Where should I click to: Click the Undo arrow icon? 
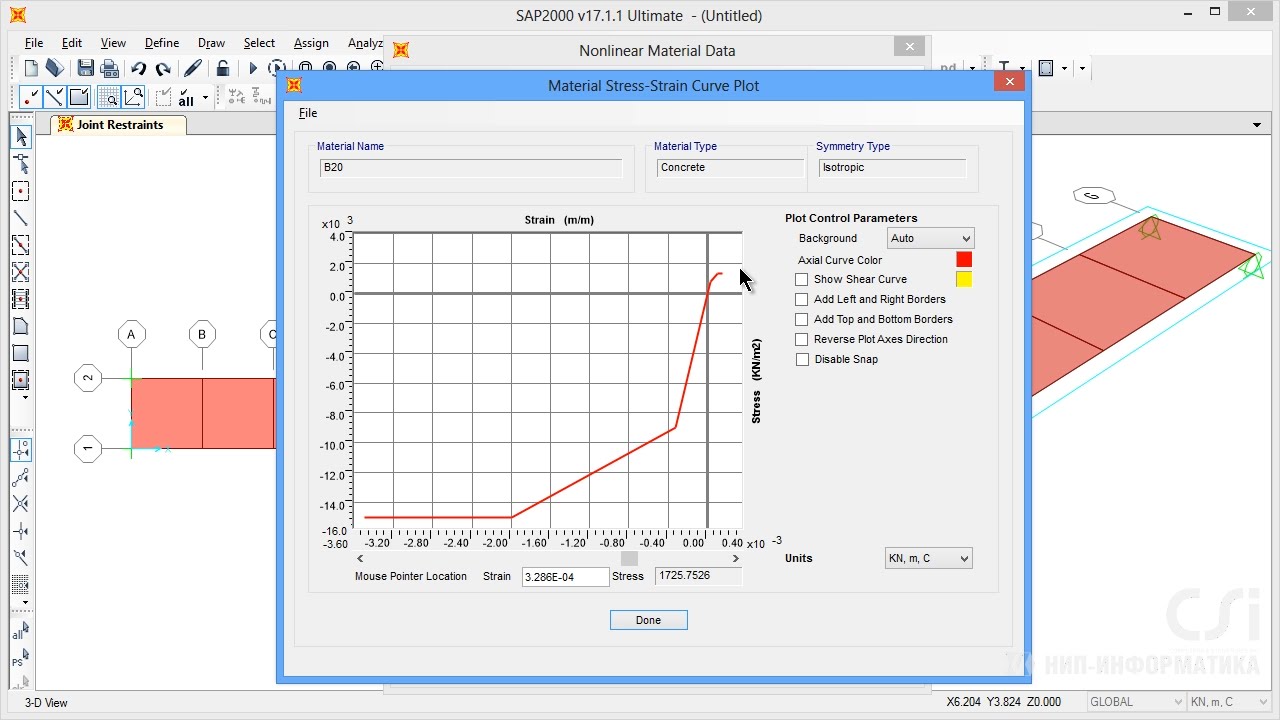pyautogui.click(x=138, y=68)
